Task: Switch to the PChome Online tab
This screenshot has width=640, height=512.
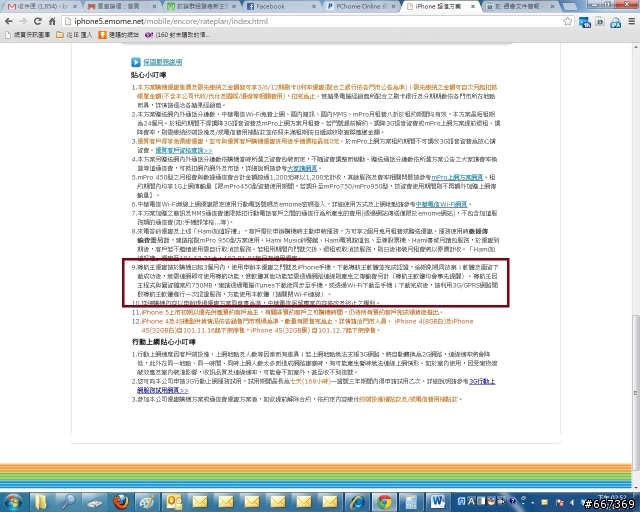Action: 361,7
